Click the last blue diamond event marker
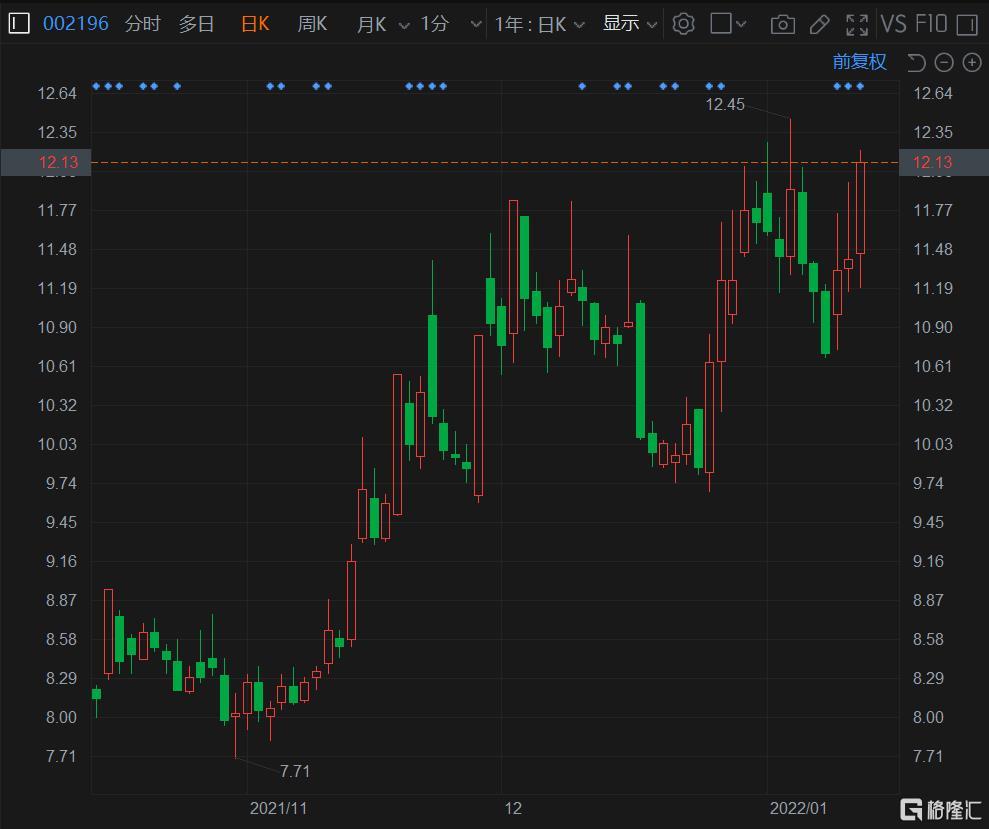Screen dimensions: 989x829 point(860,86)
